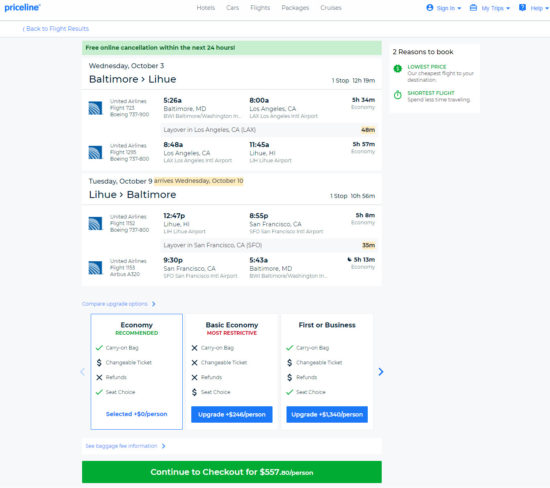Click the 35m layover badge
This screenshot has width=550, height=488.
[x=369, y=245]
